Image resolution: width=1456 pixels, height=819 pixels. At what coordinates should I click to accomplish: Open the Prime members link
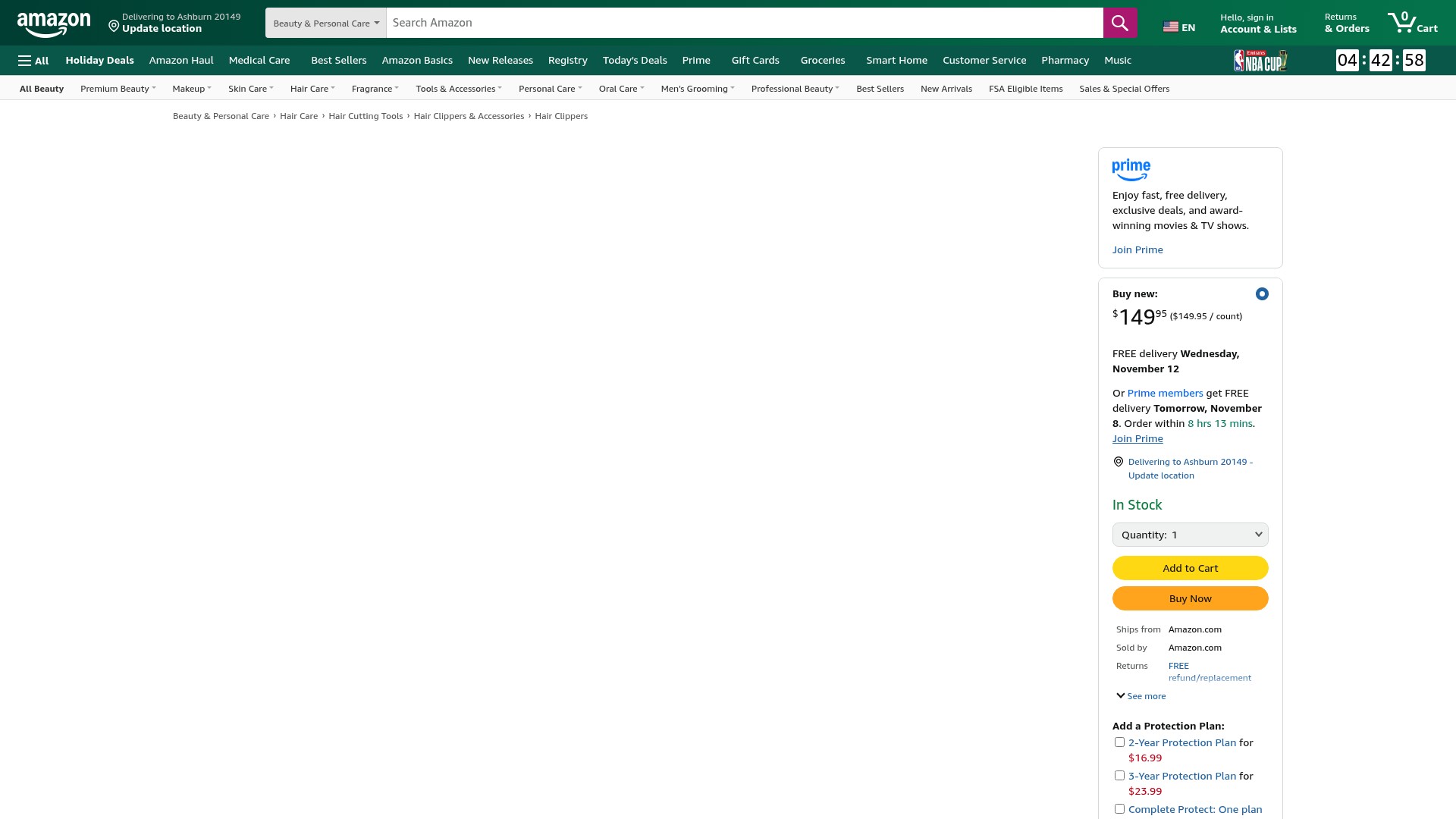click(1165, 393)
